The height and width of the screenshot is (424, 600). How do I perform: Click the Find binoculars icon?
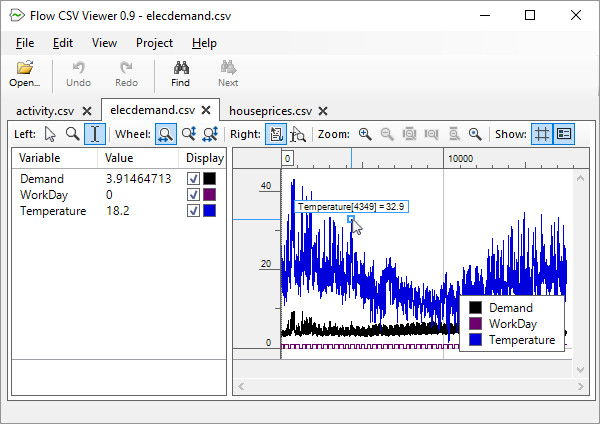click(x=181, y=74)
